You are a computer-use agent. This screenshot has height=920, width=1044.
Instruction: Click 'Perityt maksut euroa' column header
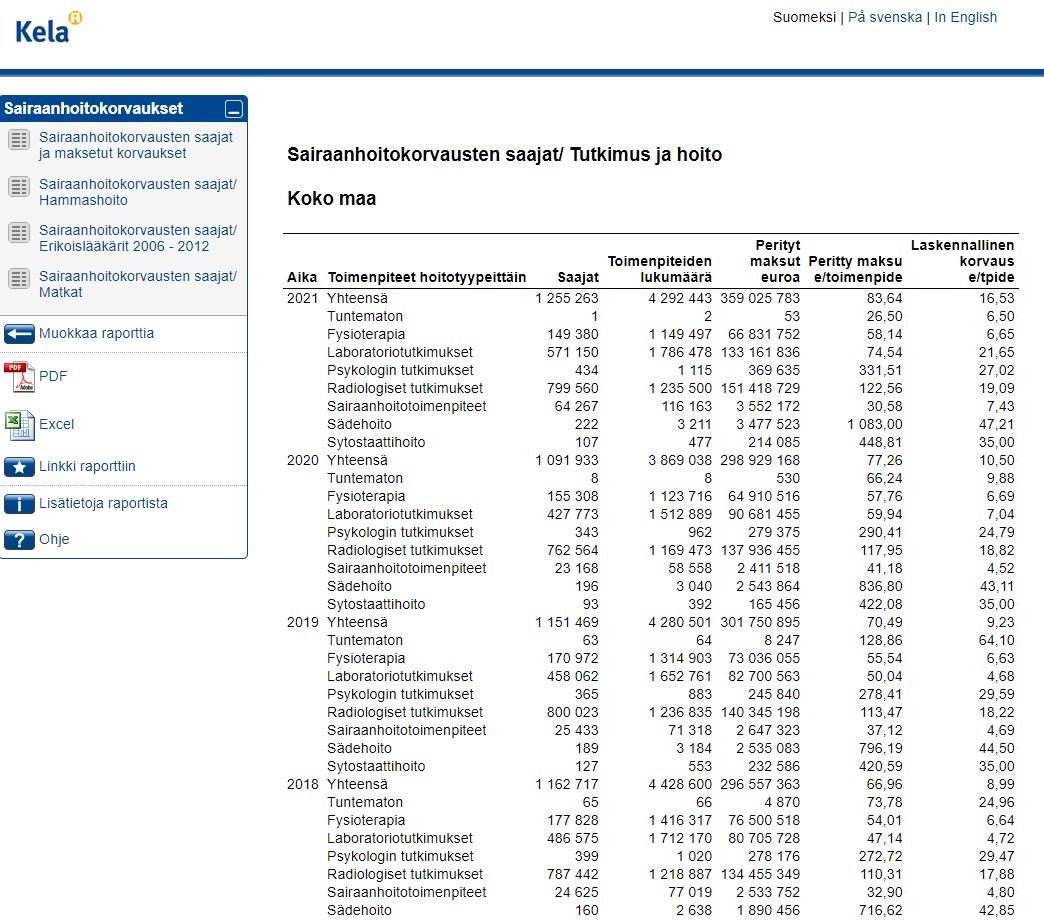point(775,262)
